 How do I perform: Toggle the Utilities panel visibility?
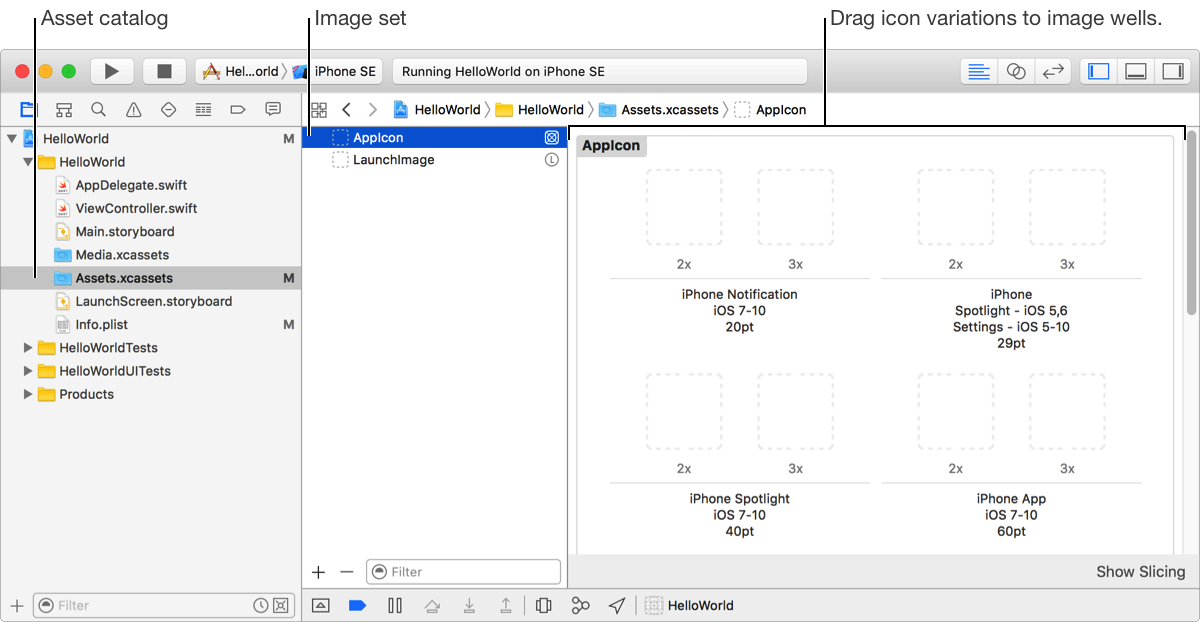[1172, 71]
